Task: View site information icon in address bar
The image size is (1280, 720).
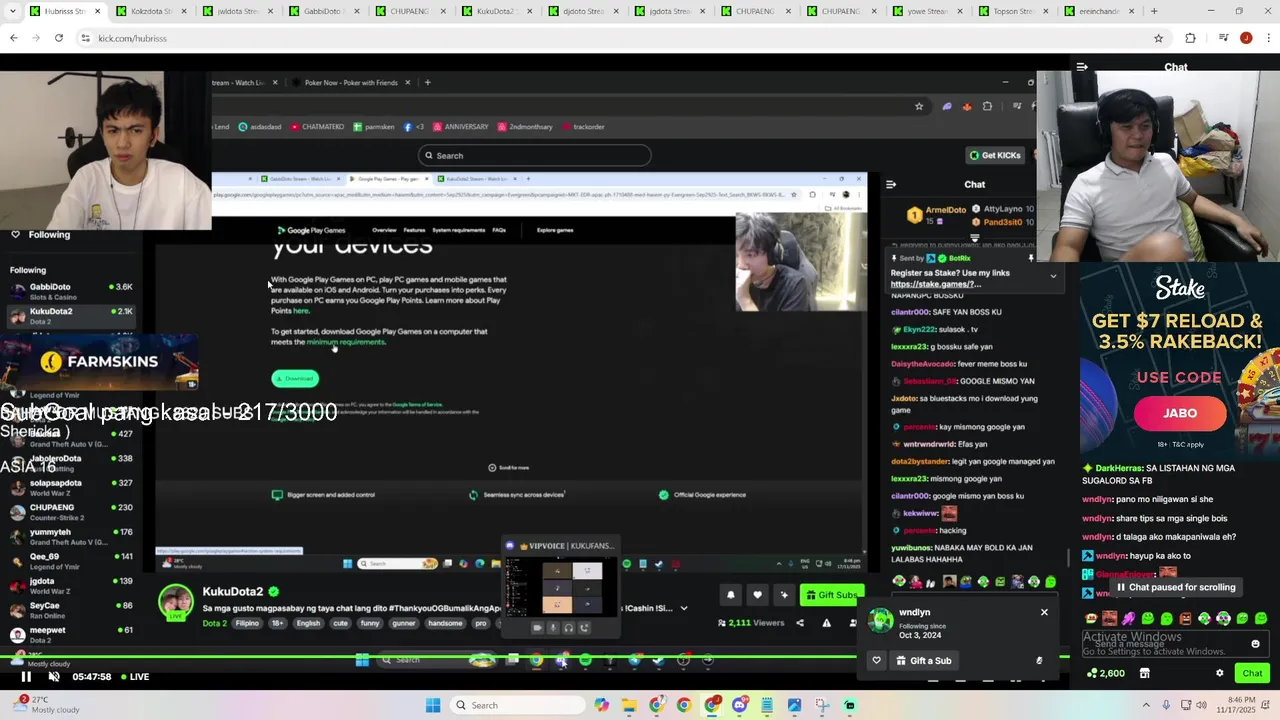Action: pyautogui.click(x=86, y=38)
